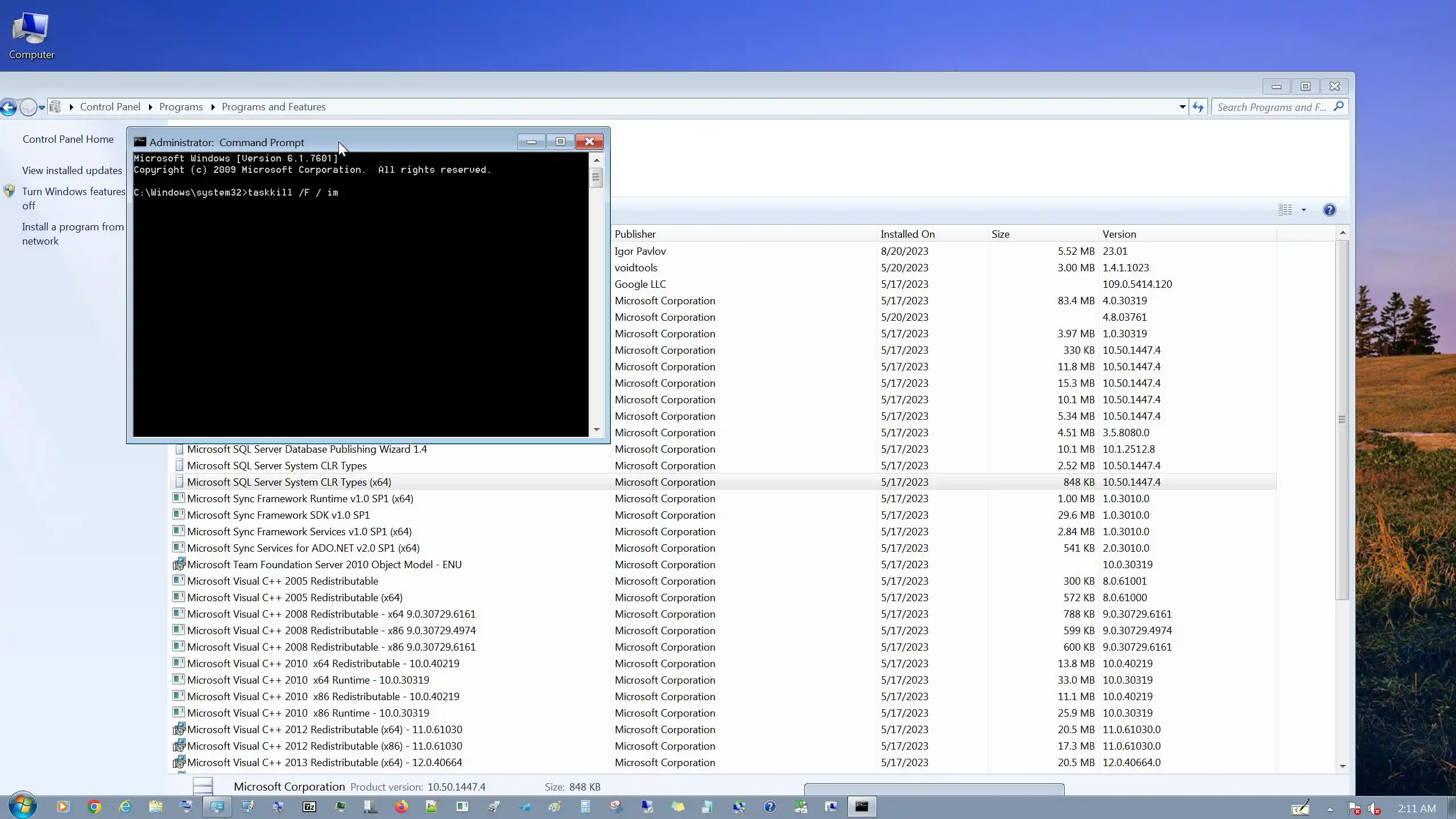Open the 7-Zip taskbar icon
The width and height of the screenshot is (1456, 819).
click(309, 806)
